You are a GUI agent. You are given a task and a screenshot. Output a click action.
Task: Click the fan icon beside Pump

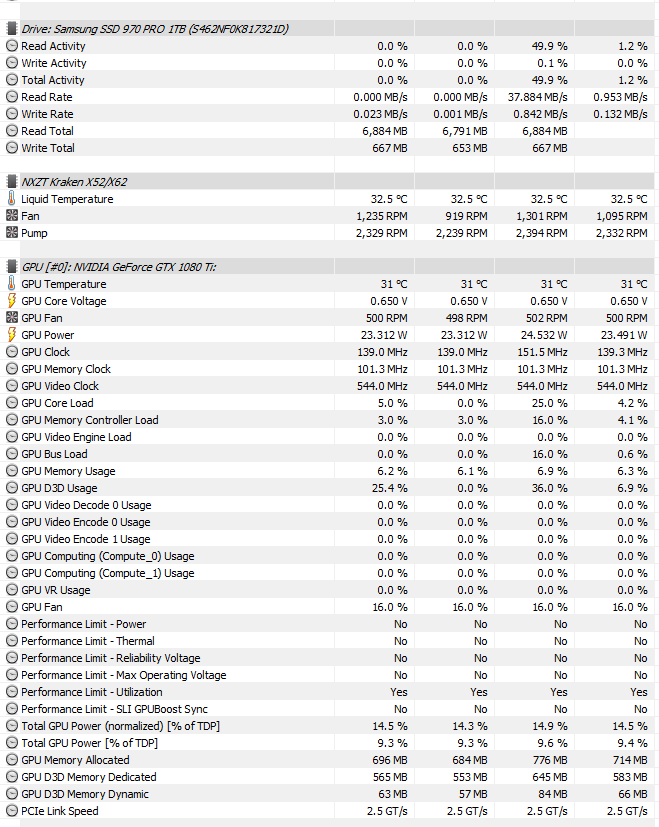click(12, 233)
